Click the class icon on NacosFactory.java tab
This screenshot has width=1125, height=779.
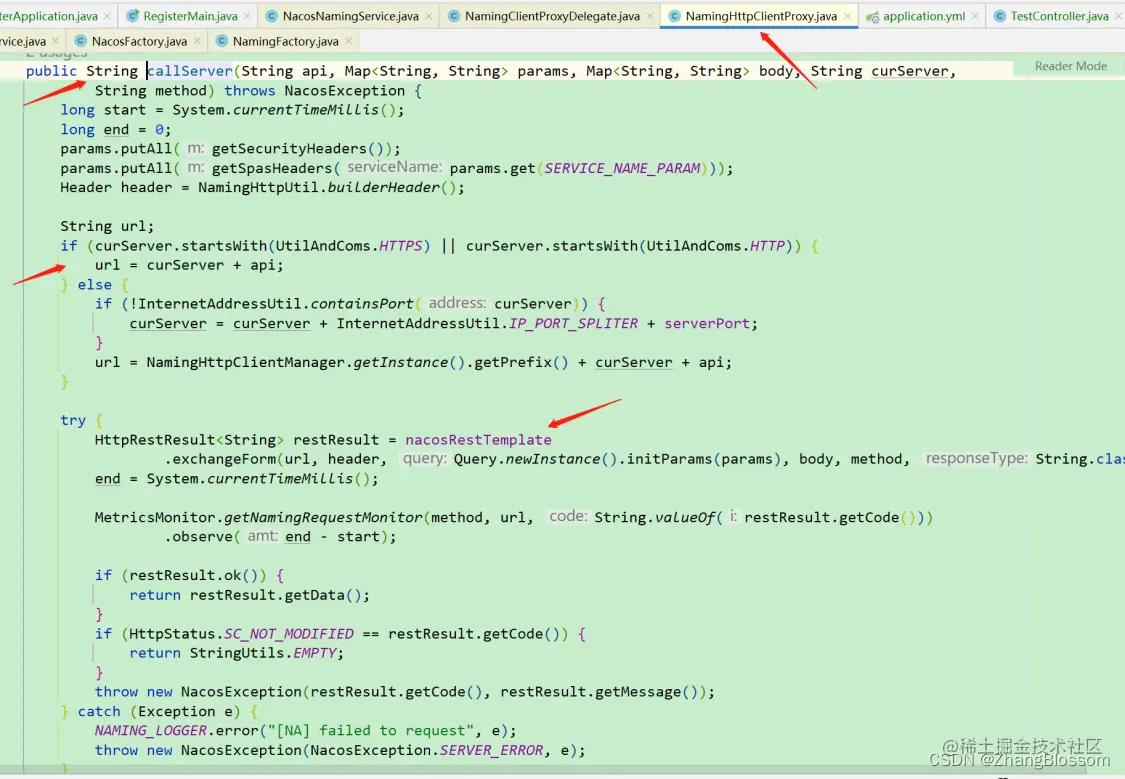coord(81,42)
